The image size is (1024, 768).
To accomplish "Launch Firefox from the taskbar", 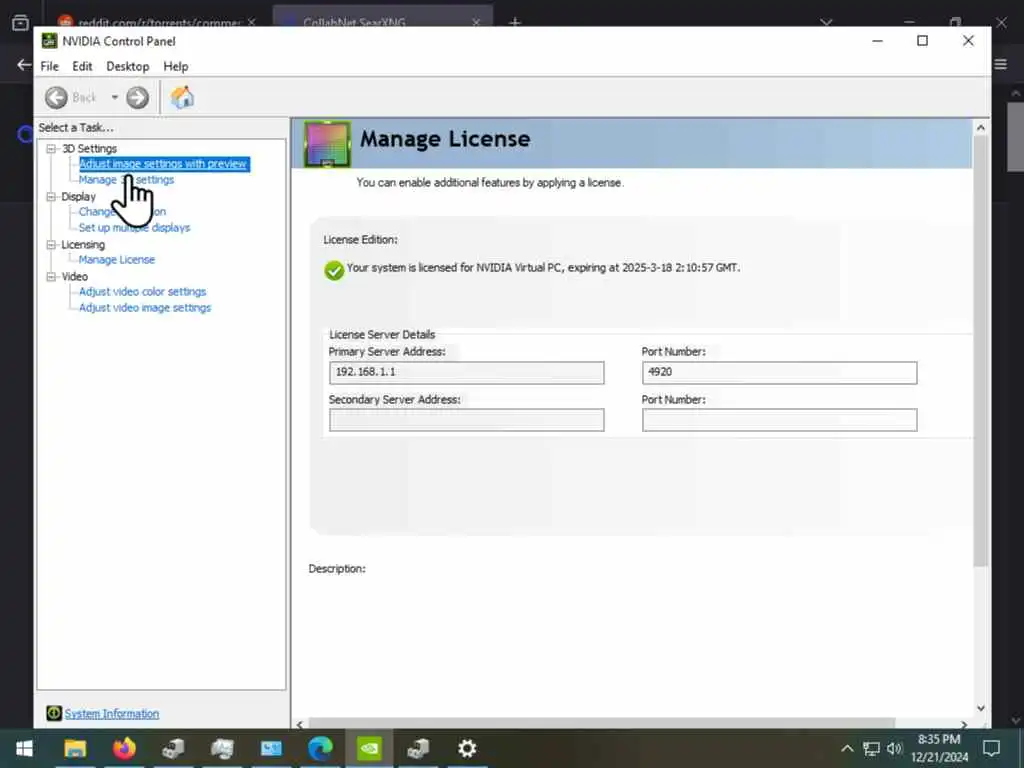I will [124, 748].
